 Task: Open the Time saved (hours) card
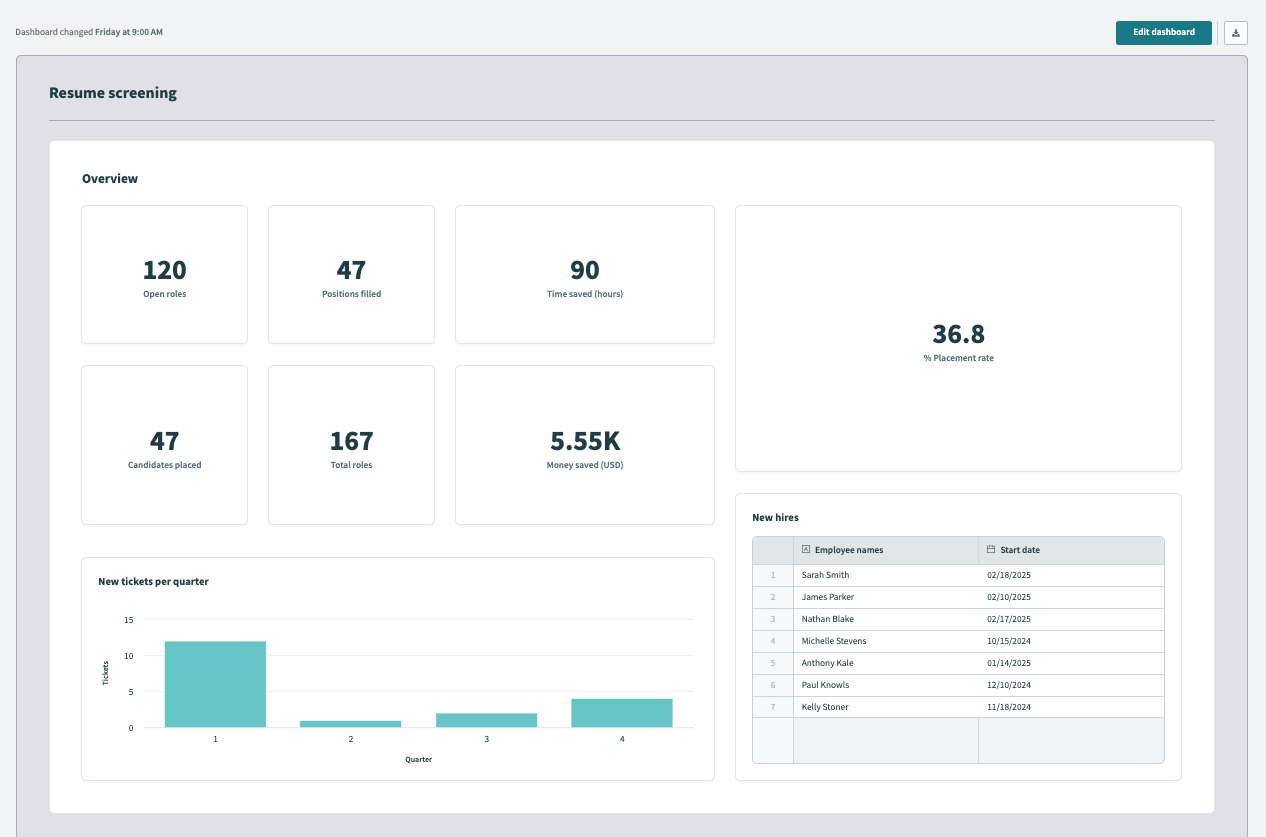coord(584,275)
